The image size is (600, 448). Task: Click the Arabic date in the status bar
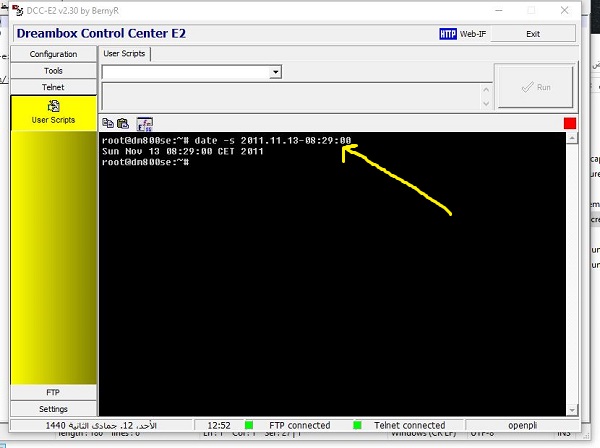101,425
